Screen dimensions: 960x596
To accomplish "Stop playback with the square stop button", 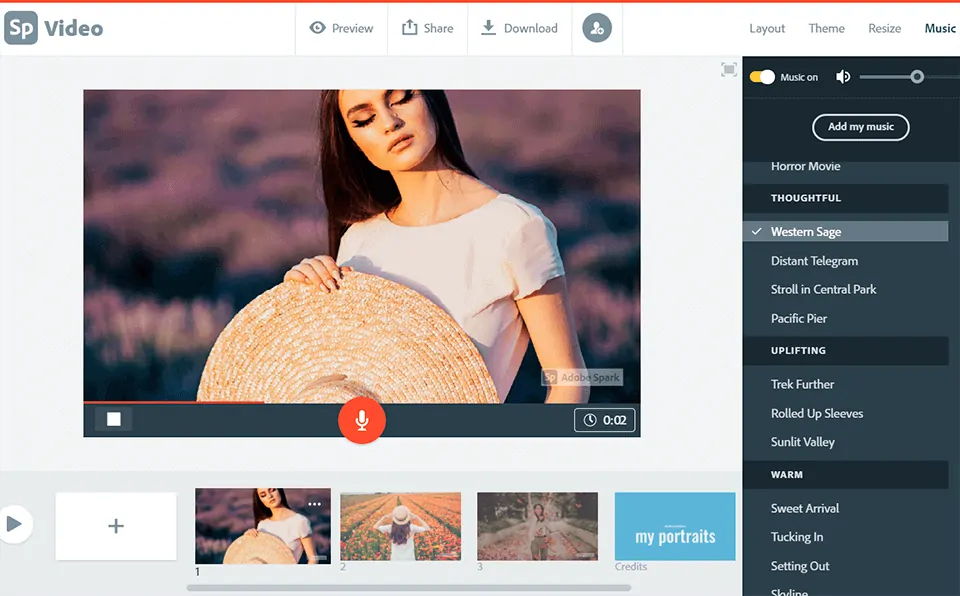I will (x=114, y=419).
